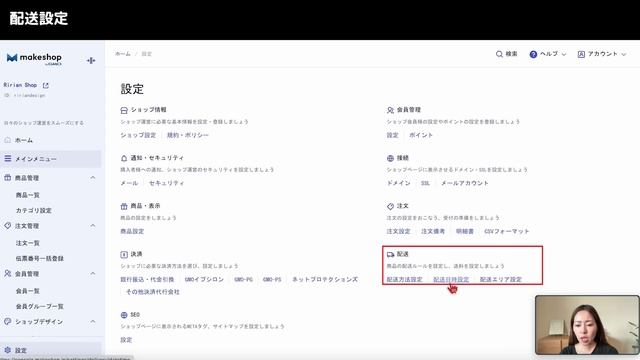Click the blue help question mark icon

tap(533, 54)
